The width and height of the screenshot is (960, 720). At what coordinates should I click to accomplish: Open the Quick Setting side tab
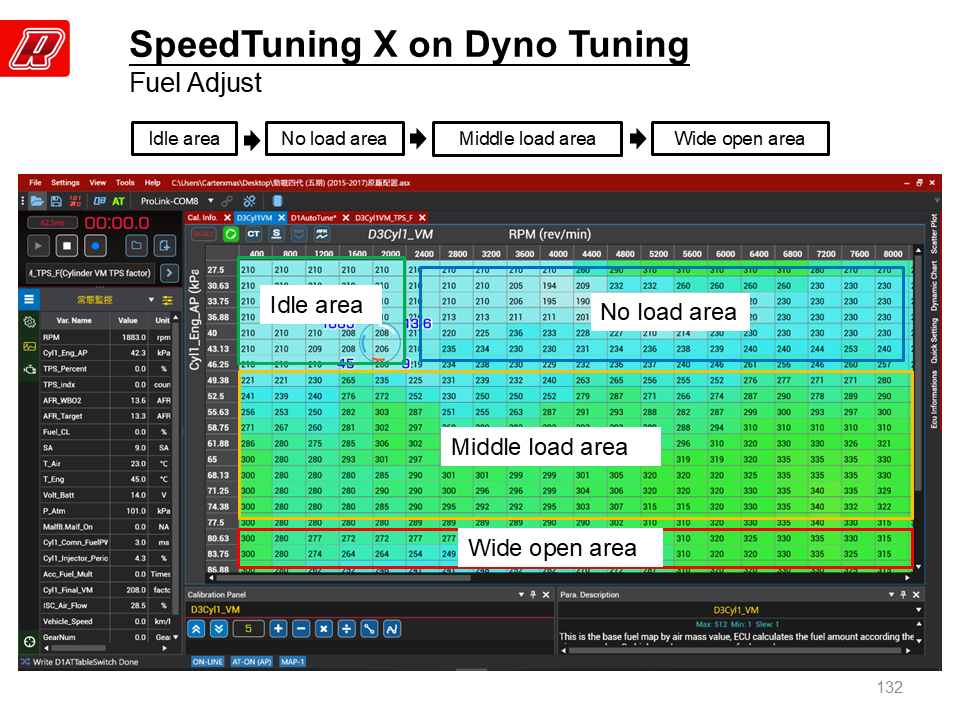[x=934, y=341]
